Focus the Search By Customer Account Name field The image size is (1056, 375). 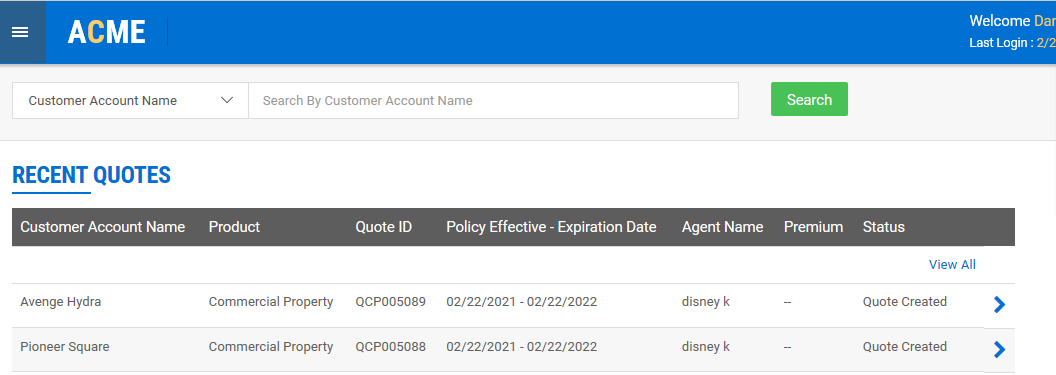tap(494, 100)
